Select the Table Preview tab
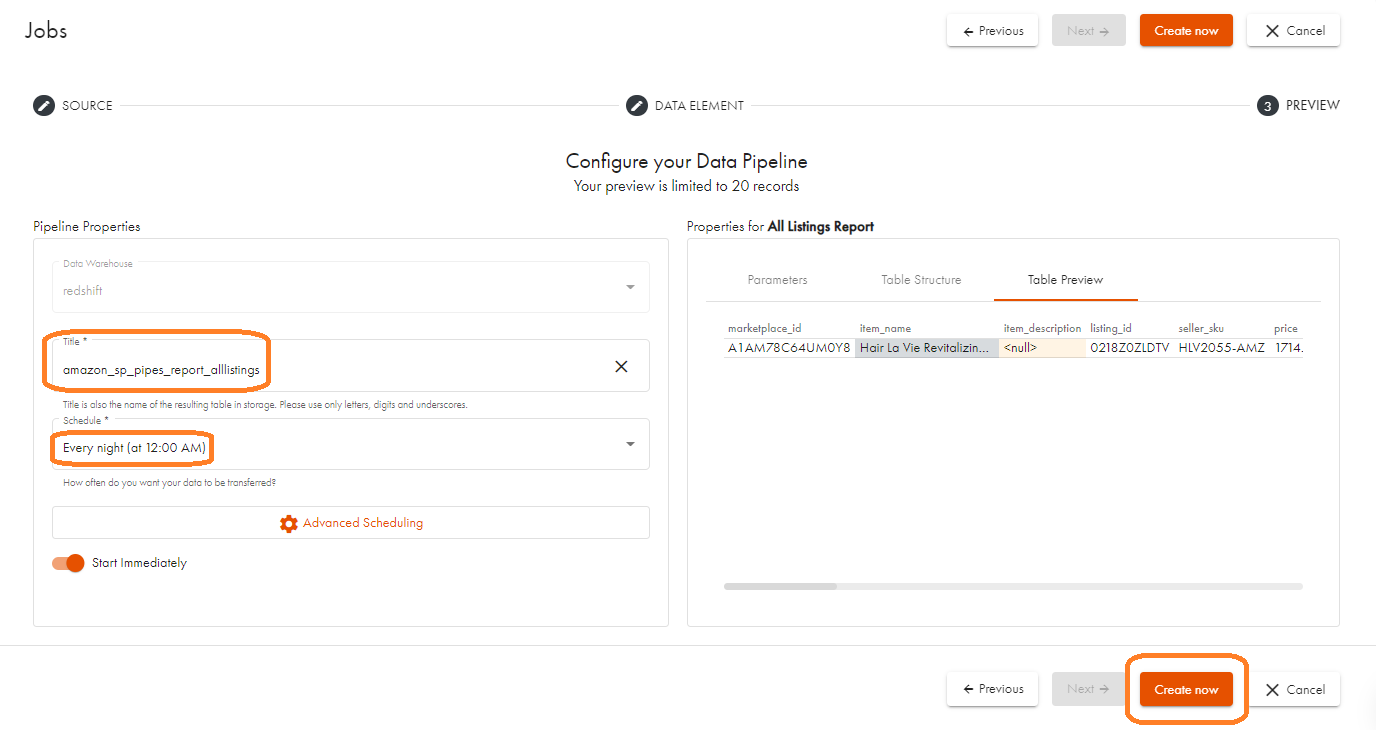The height and width of the screenshot is (730, 1376). click(1065, 280)
